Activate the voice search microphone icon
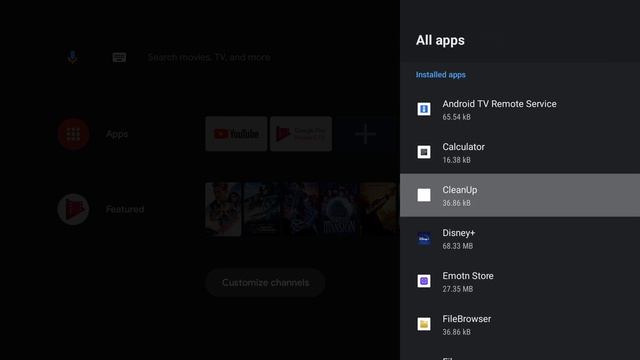The width and height of the screenshot is (640, 360). (x=72, y=57)
